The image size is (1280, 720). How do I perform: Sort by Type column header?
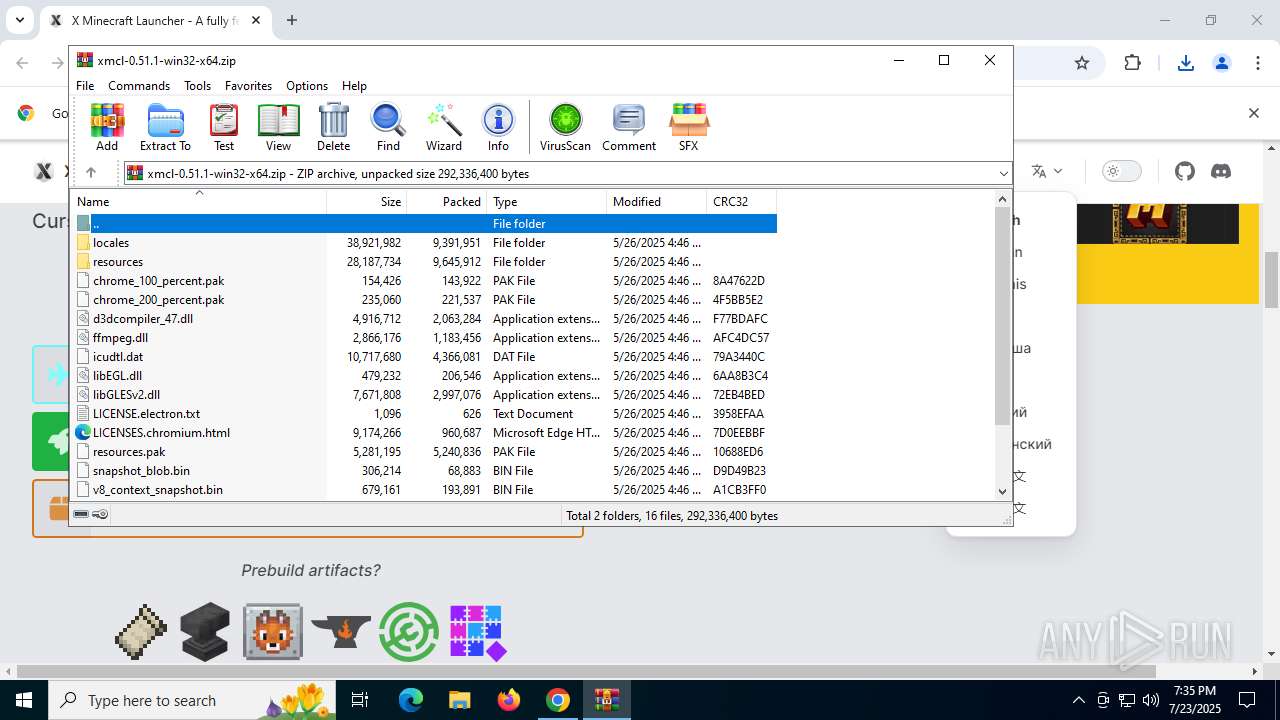(x=546, y=202)
